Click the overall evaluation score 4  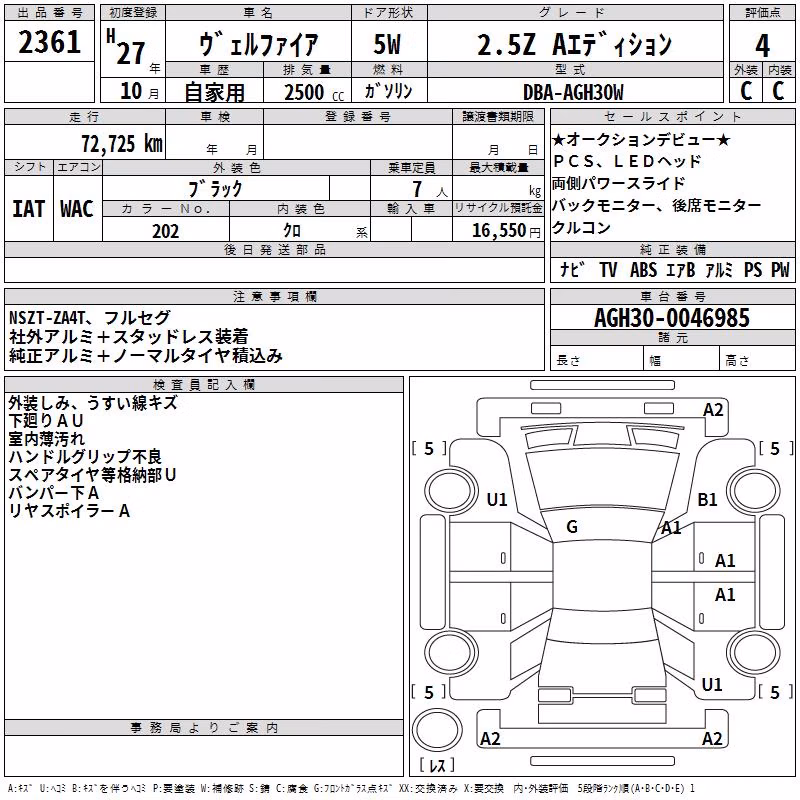point(762,46)
